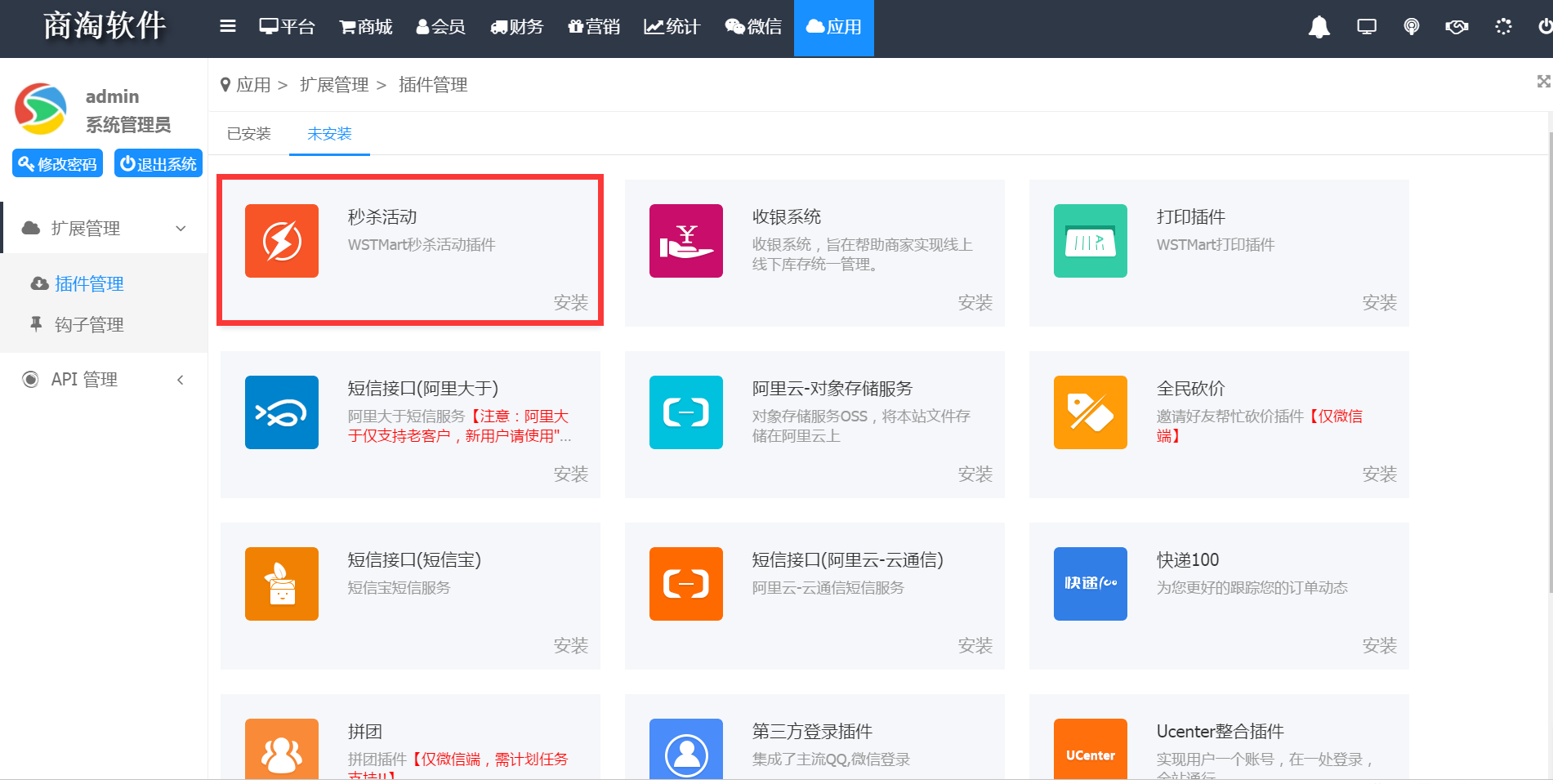
Task: Click the location pin icon in header
Action: click(1411, 27)
